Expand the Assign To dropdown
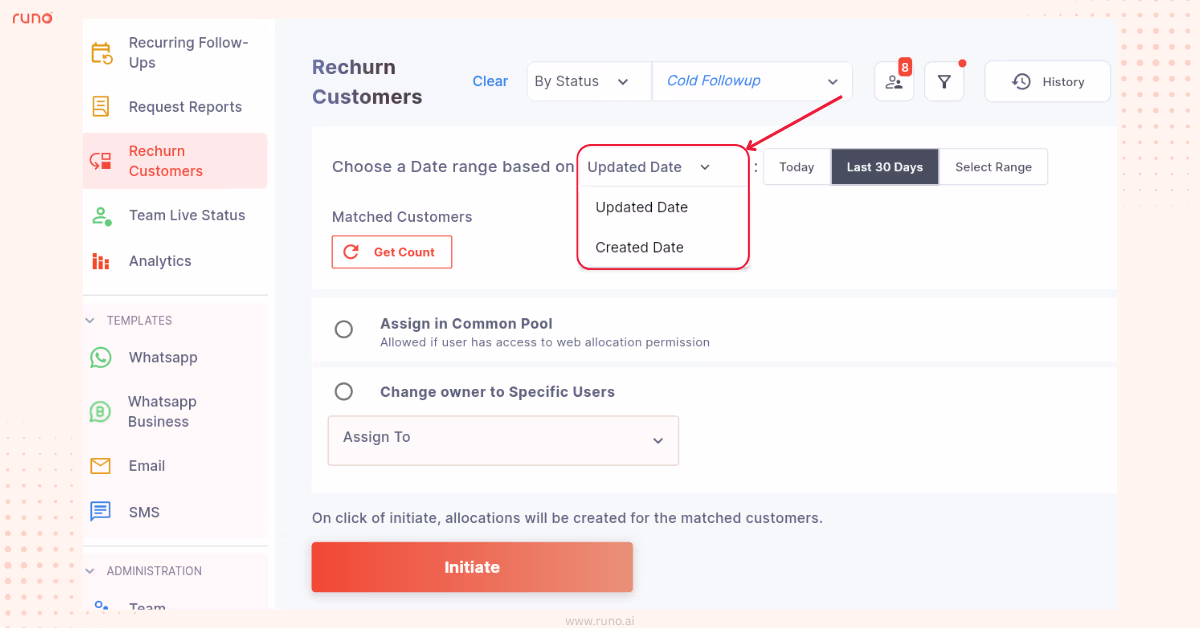Image resolution: width=1200 pixels, height=628 pixels. [x=502, y=440]
